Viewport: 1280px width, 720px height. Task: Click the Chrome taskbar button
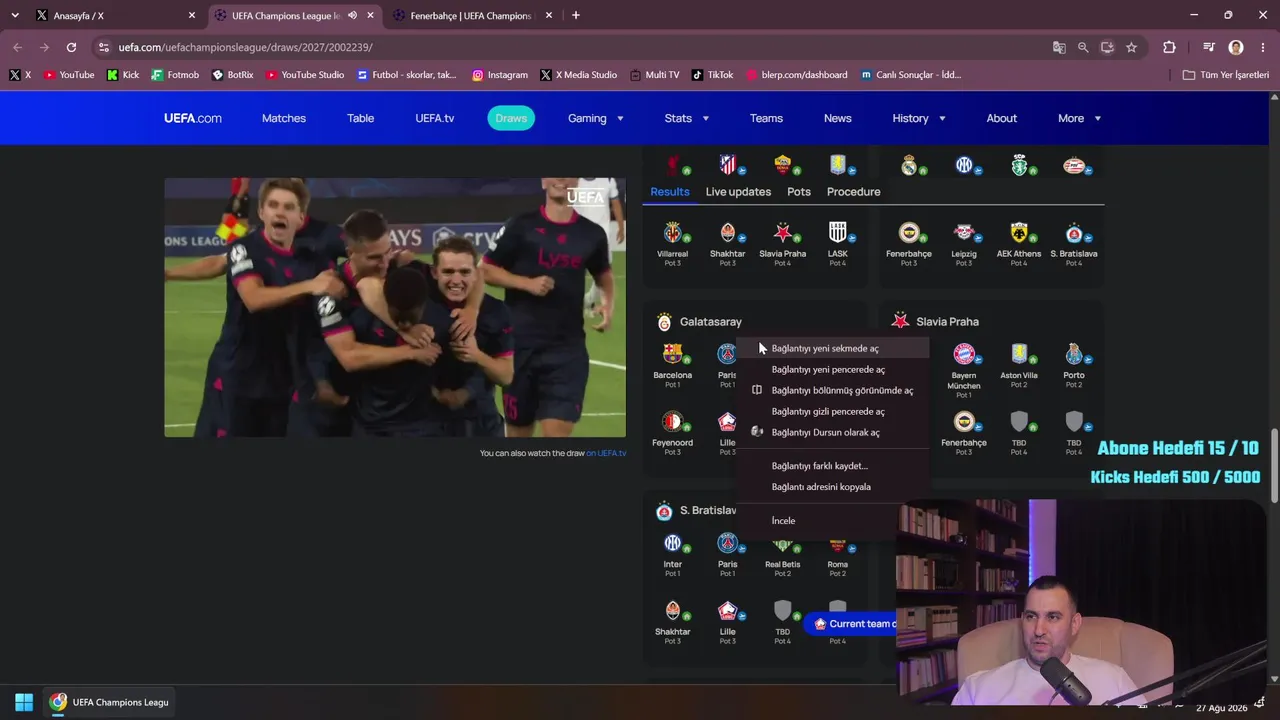(x=109, y=702)
